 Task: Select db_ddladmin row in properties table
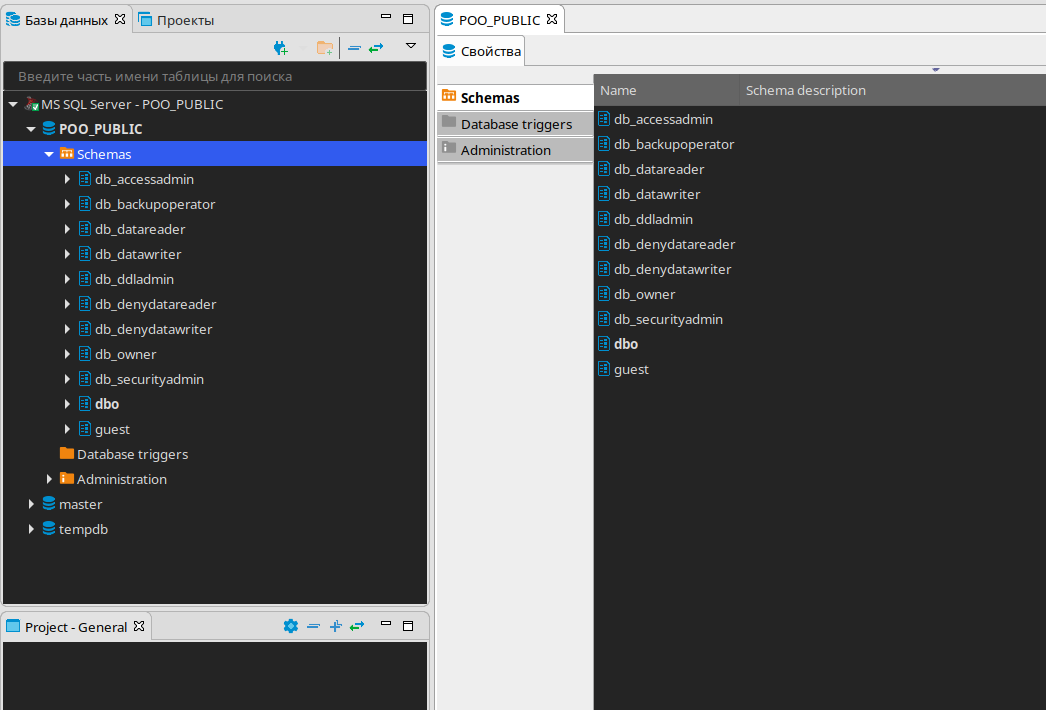pyautogui.click(x=820, y=219)
